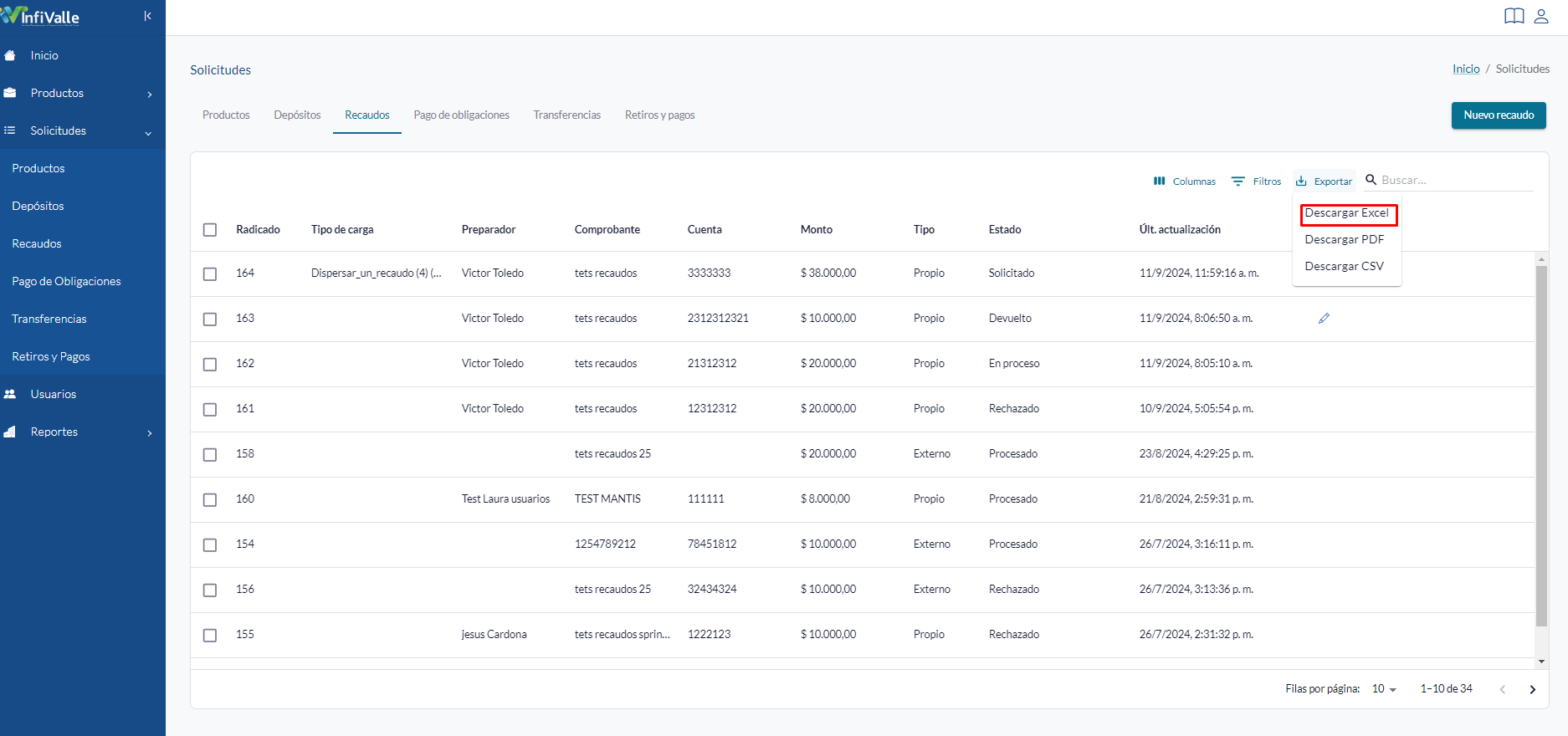Viewport: 1568px width, 736px height.
Task: Open Retiros y Pagos in sidebar
Action: [51, 356]
